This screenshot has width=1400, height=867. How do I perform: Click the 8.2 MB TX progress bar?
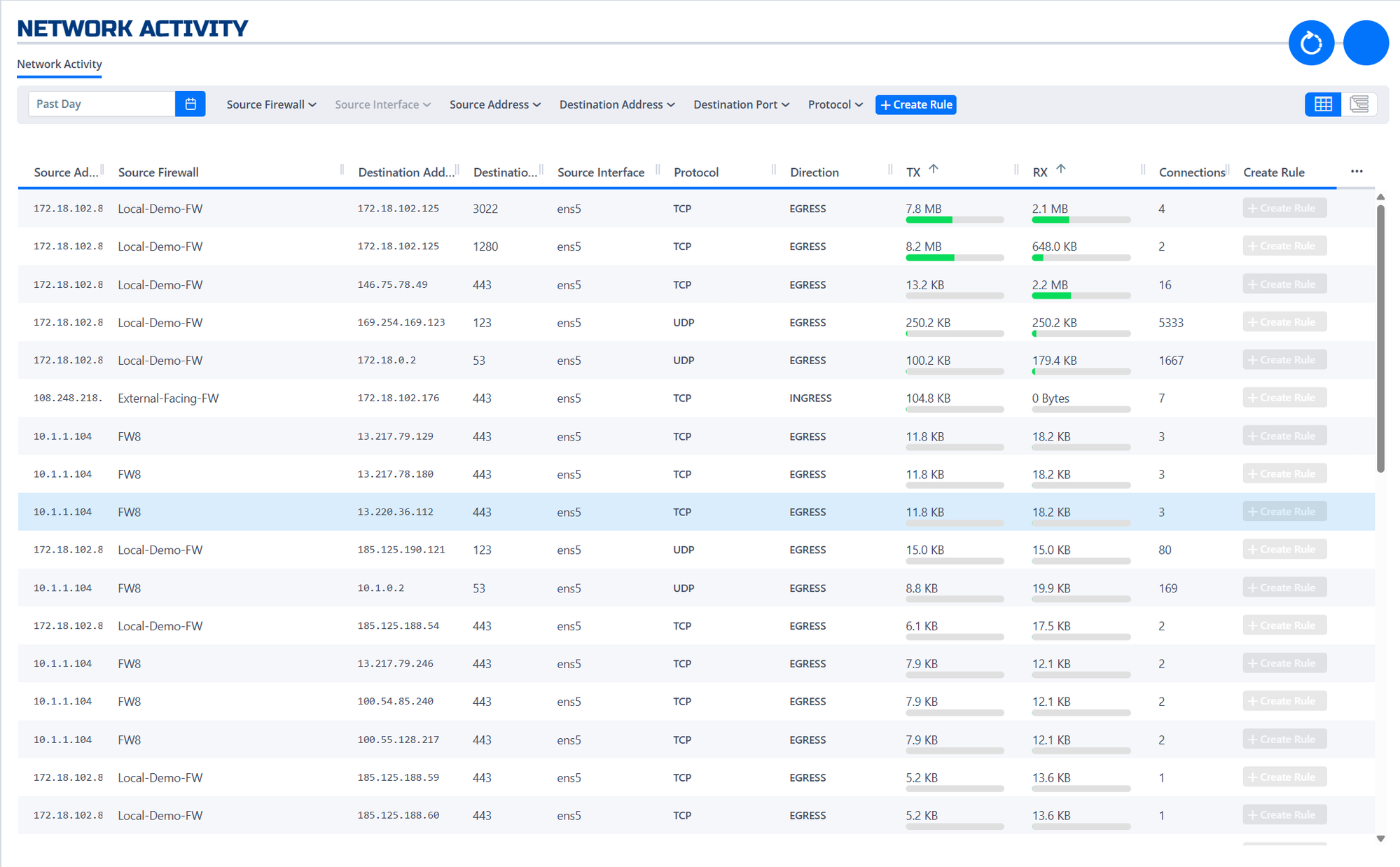coord(955,258)
